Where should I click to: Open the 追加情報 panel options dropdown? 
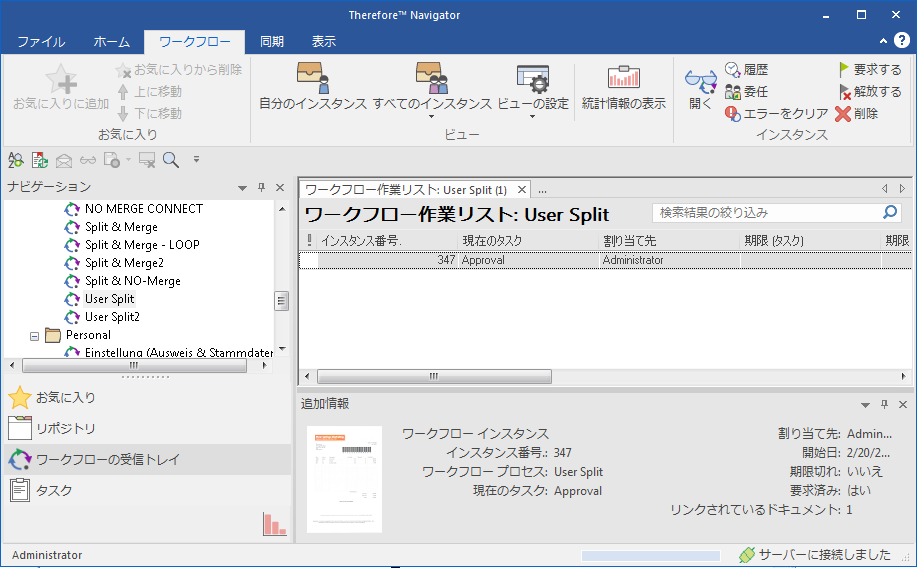tap(865, 405)
